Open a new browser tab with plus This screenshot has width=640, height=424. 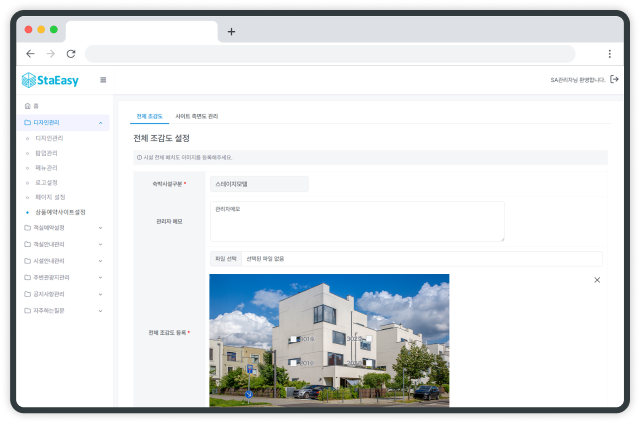tap(231, 31)
